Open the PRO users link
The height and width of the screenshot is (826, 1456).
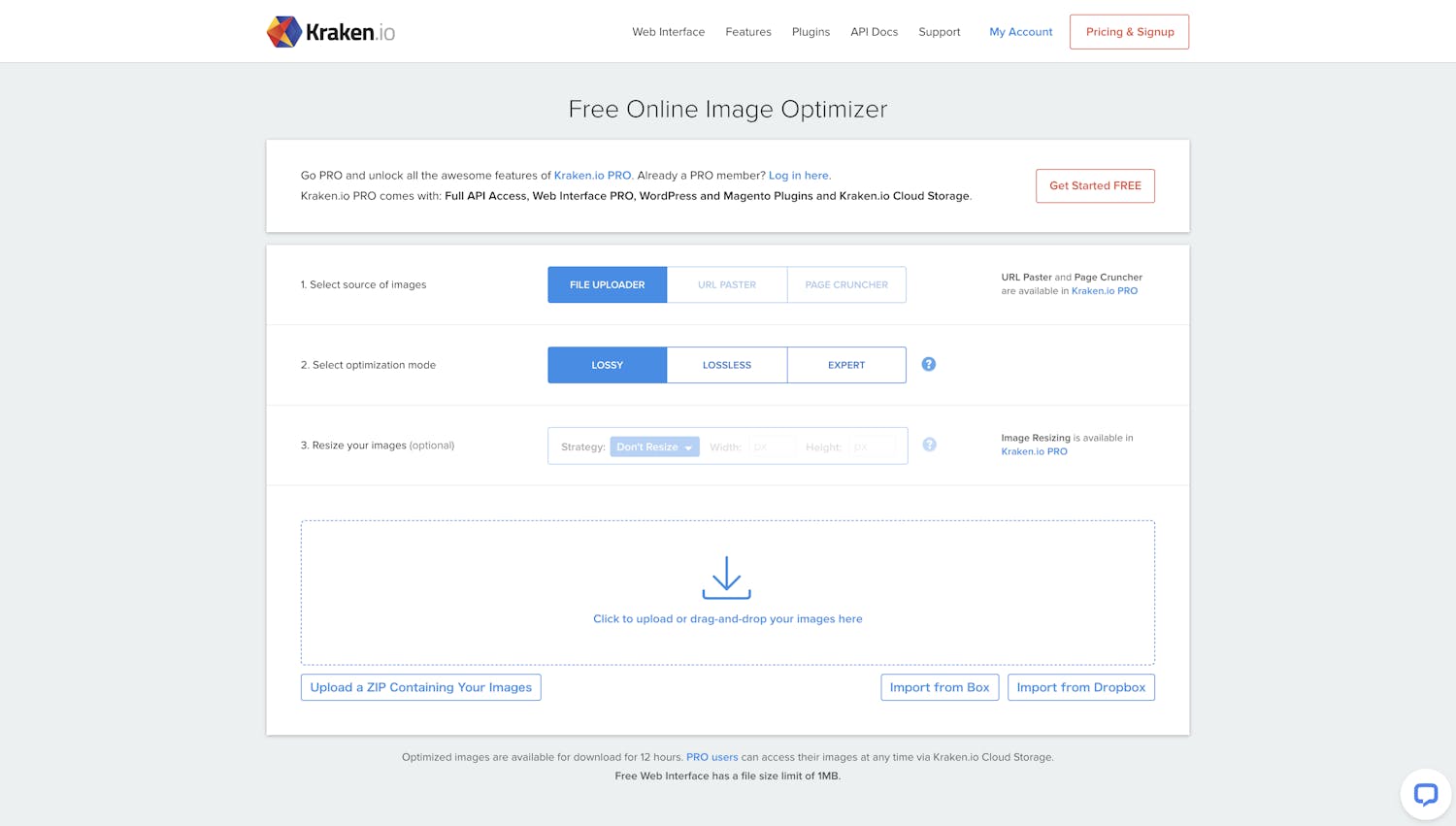click(x=711, y=757)
